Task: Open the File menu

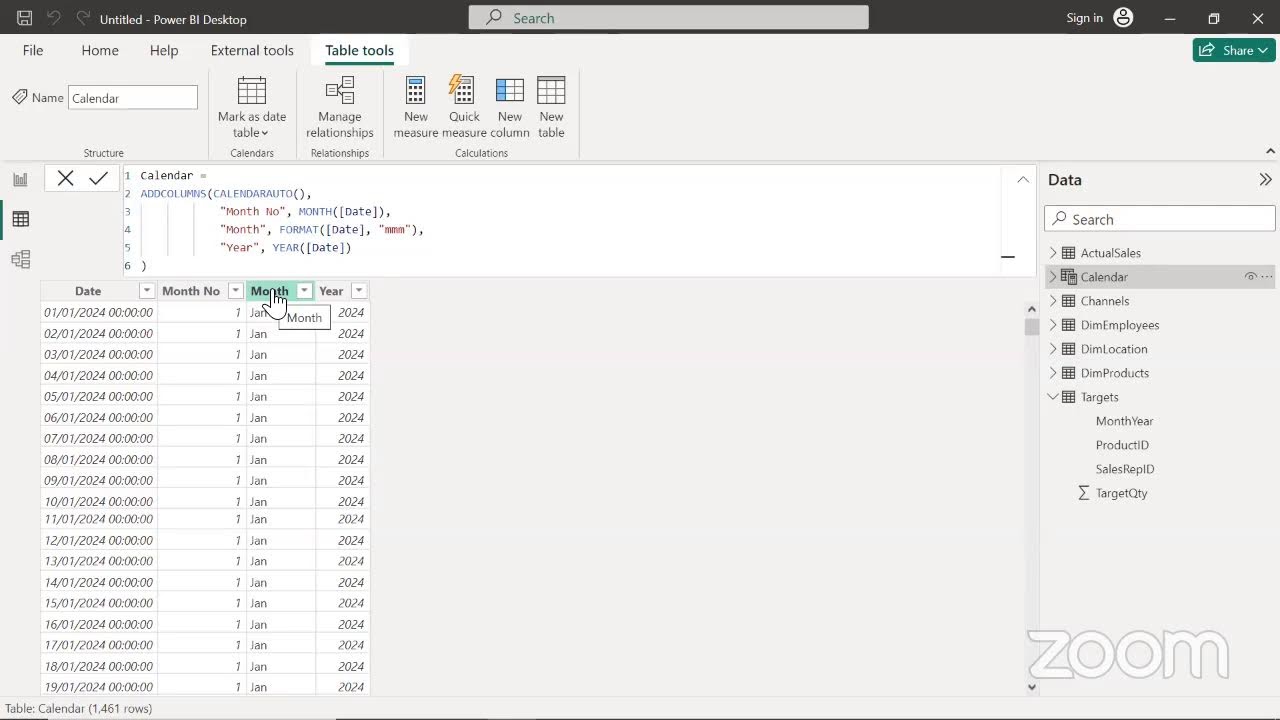Action: [x=33, y=50]
